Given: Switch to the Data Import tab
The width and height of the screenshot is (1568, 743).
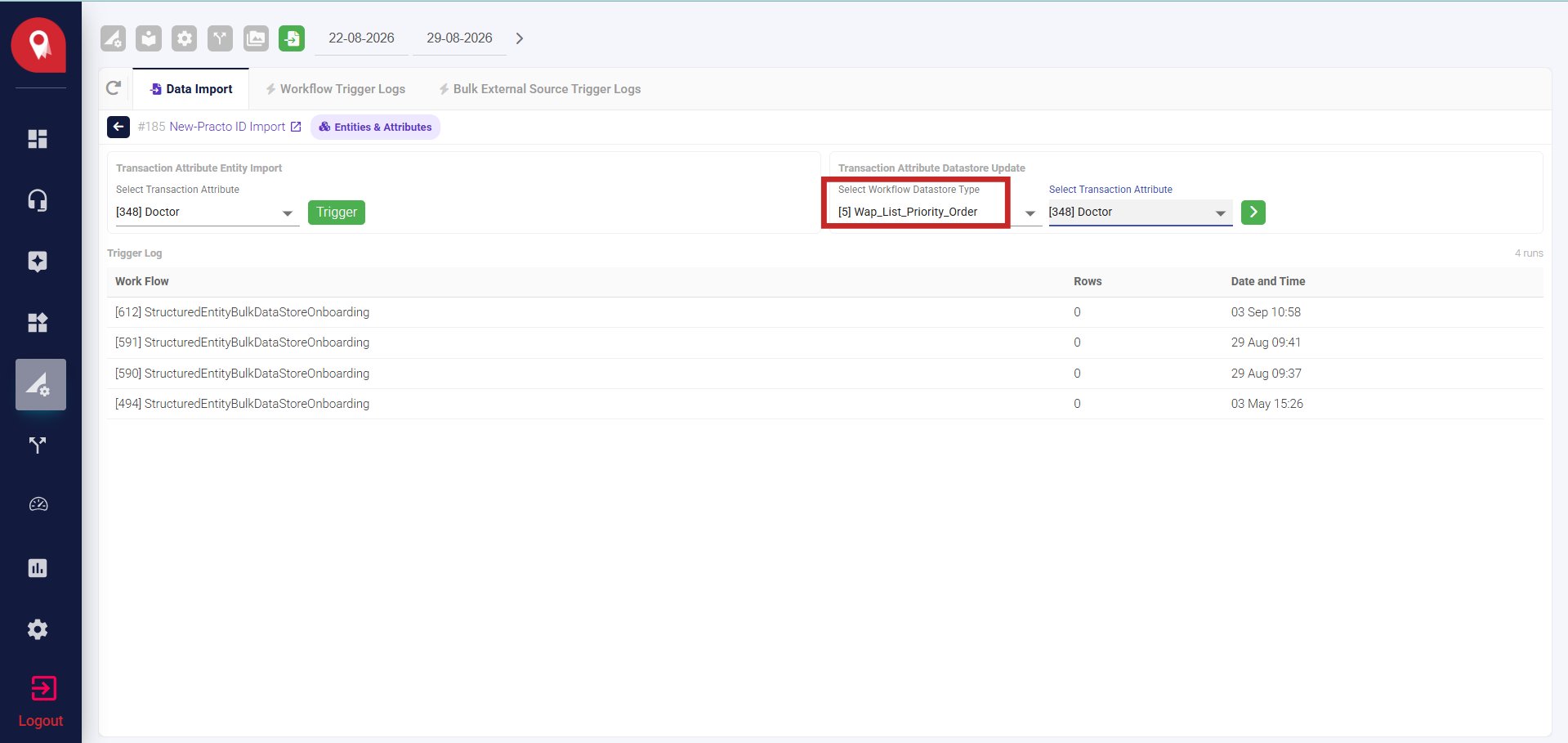Looking at the screenshot, I should [191, 89].
